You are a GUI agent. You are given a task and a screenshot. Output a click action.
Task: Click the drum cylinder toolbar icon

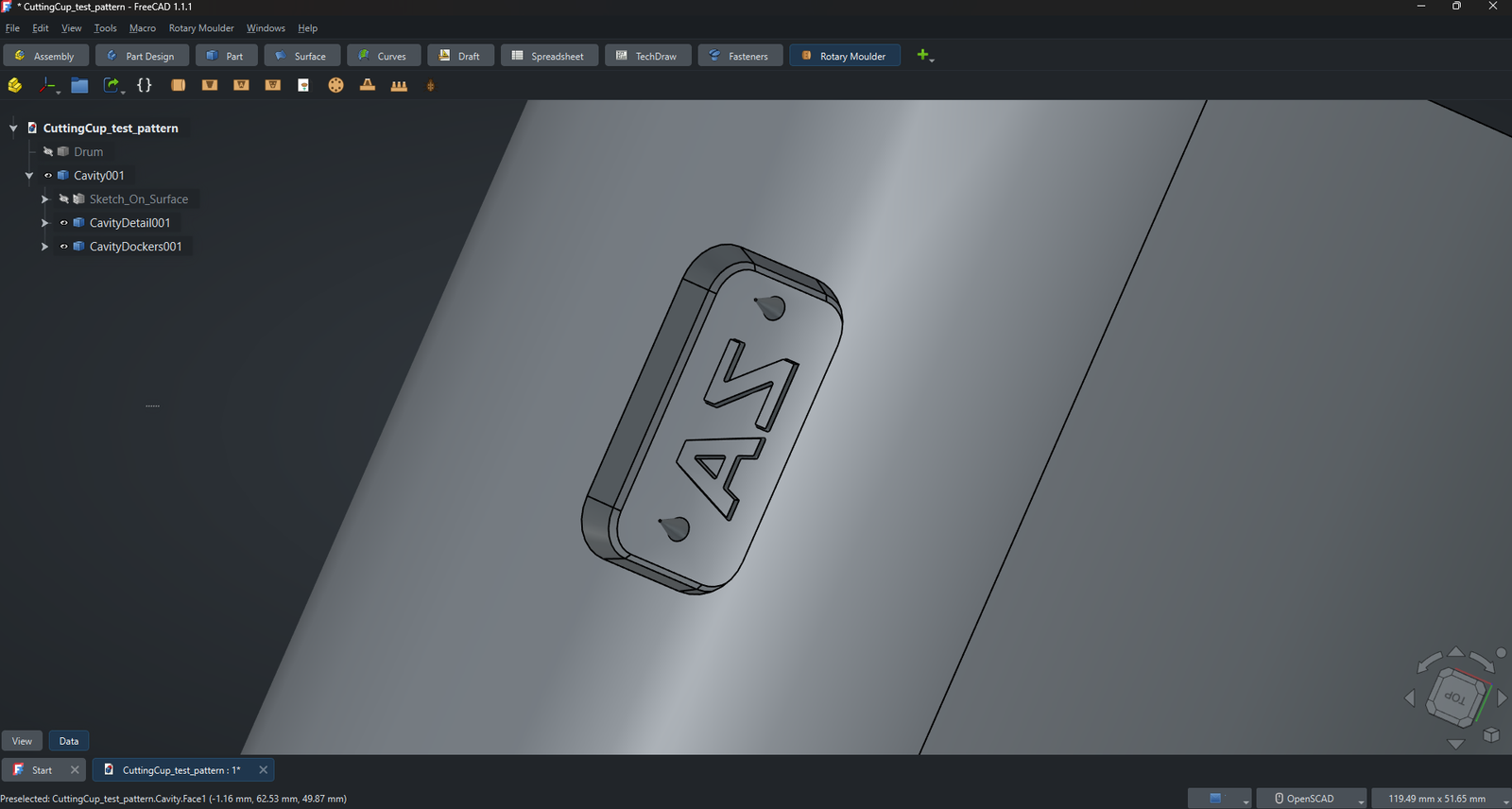pyautogui.click(x=178, y=85)
